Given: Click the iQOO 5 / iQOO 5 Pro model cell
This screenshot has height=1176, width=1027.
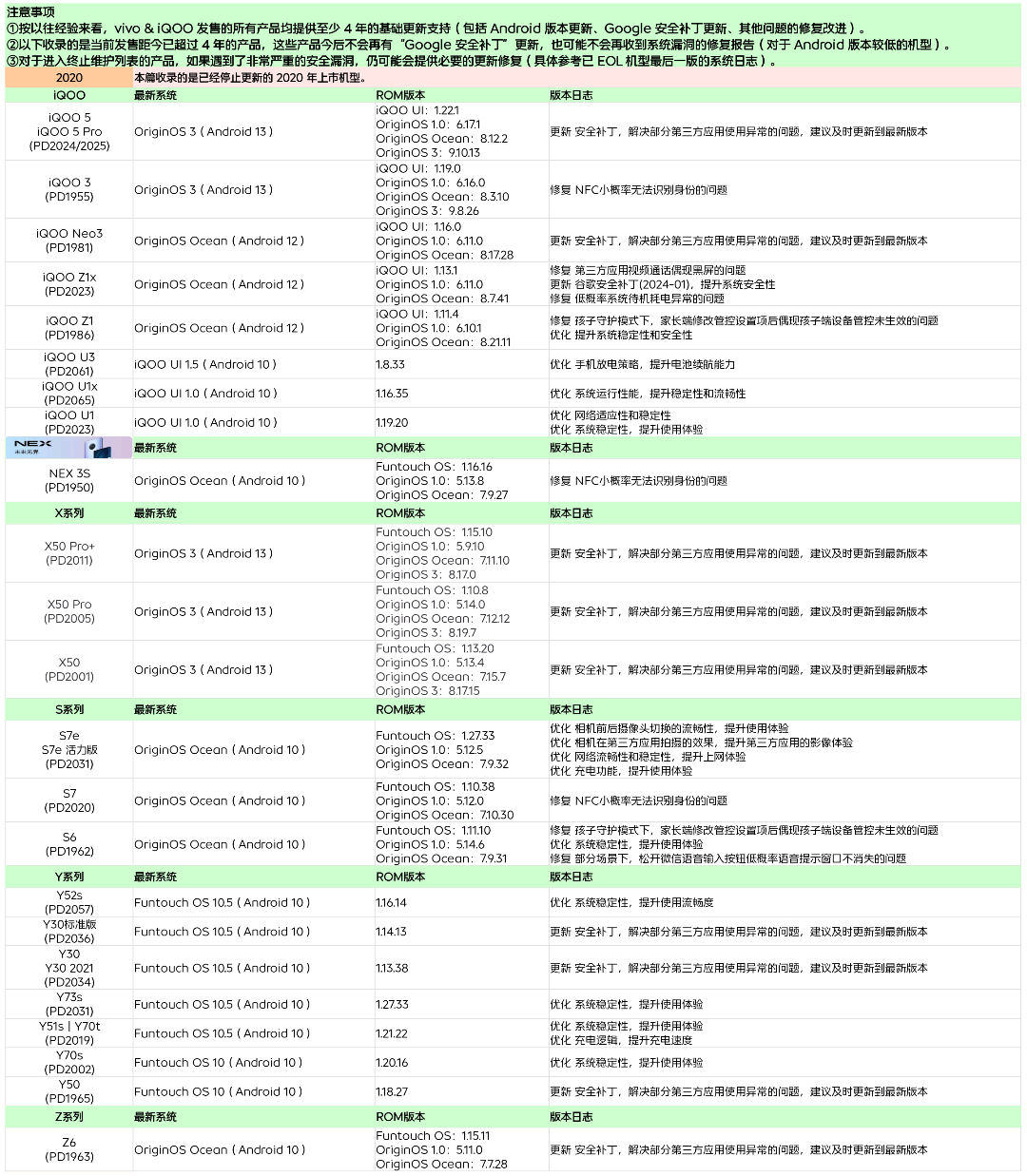Looking at the screenshot, I should tap(69, 132).
